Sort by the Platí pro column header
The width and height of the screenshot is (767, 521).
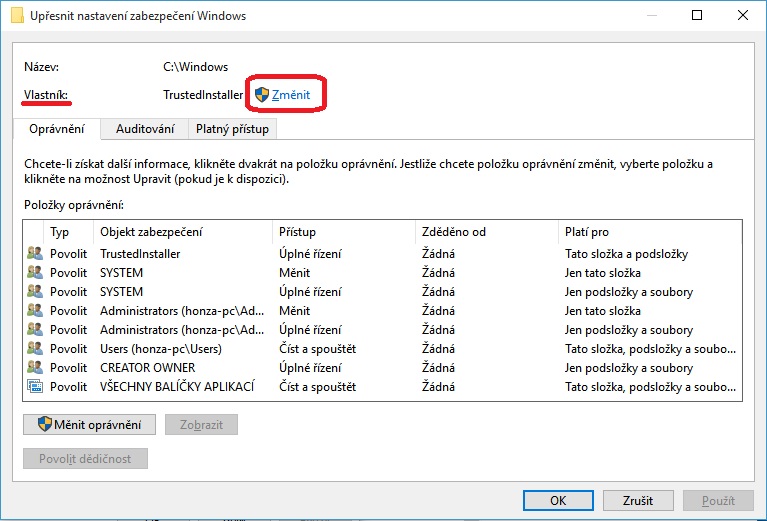point(650,232)
